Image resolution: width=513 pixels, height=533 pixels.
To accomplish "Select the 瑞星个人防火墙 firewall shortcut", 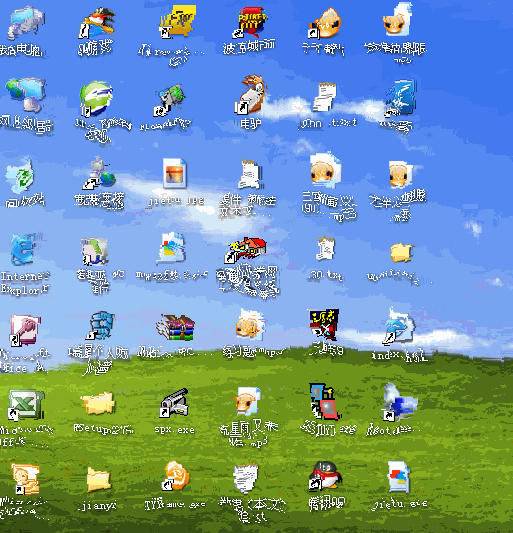I will (x=100, y=326).
